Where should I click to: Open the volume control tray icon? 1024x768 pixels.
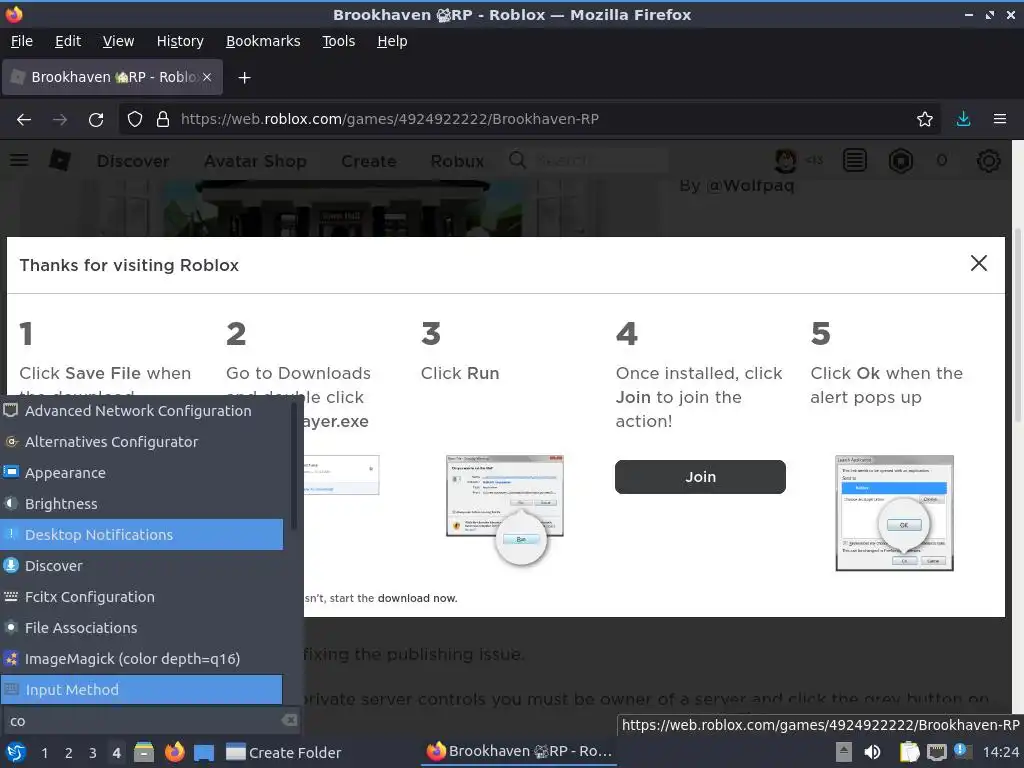point(872,752)
